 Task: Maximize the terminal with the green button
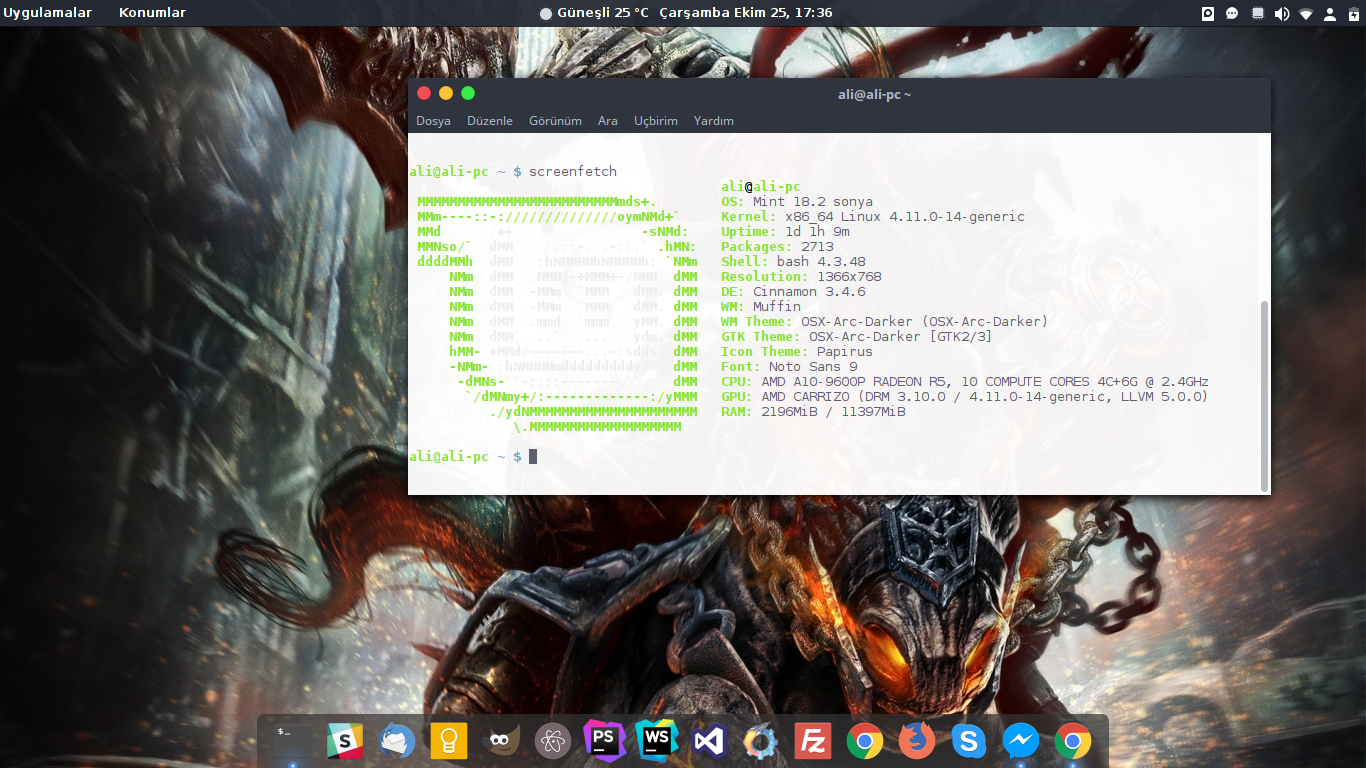[468, 93]
